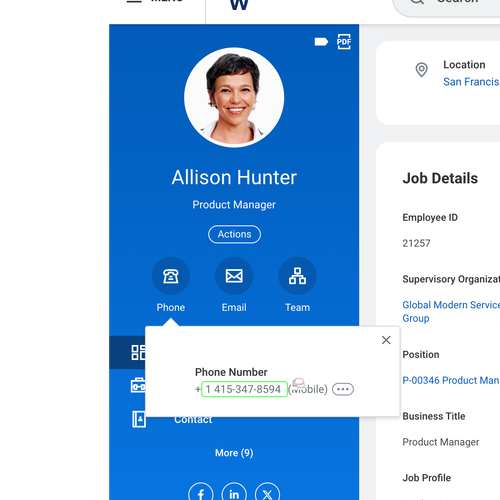Open the ellipsis menu beside Mobile
The height and width of the screenshot is (500, 500).
(343, 389)
